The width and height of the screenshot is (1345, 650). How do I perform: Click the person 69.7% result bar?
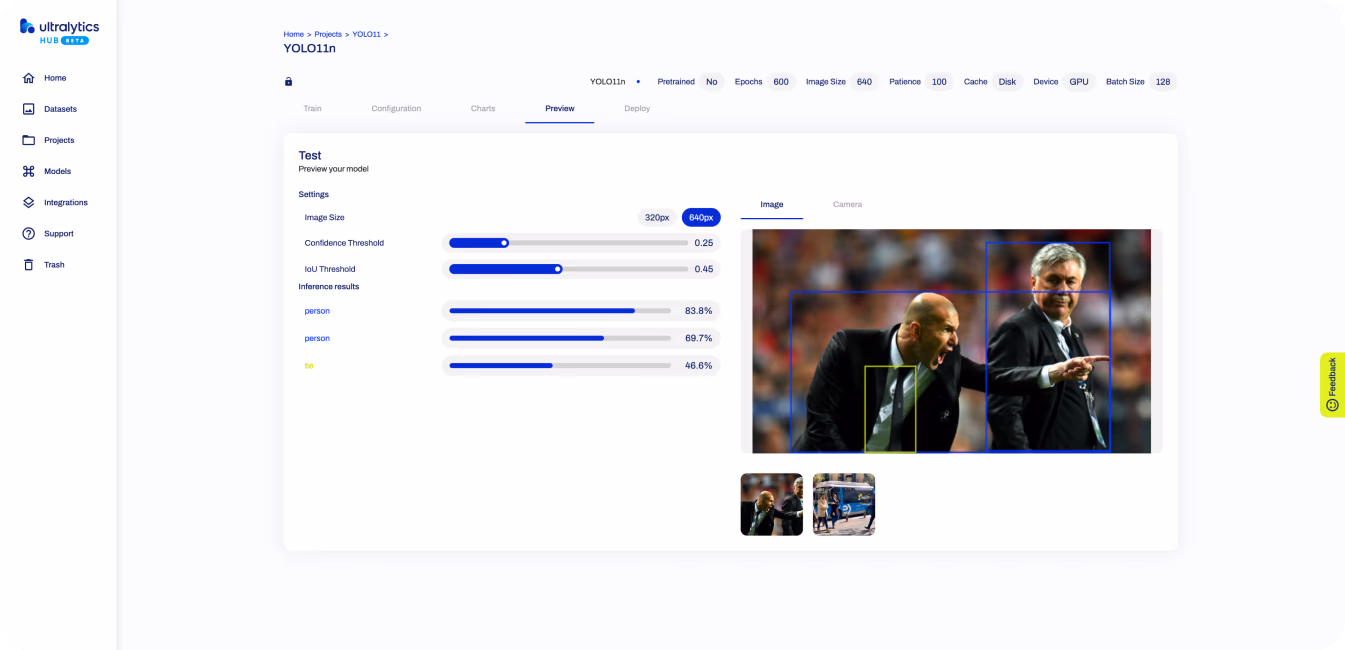[560, 338]
